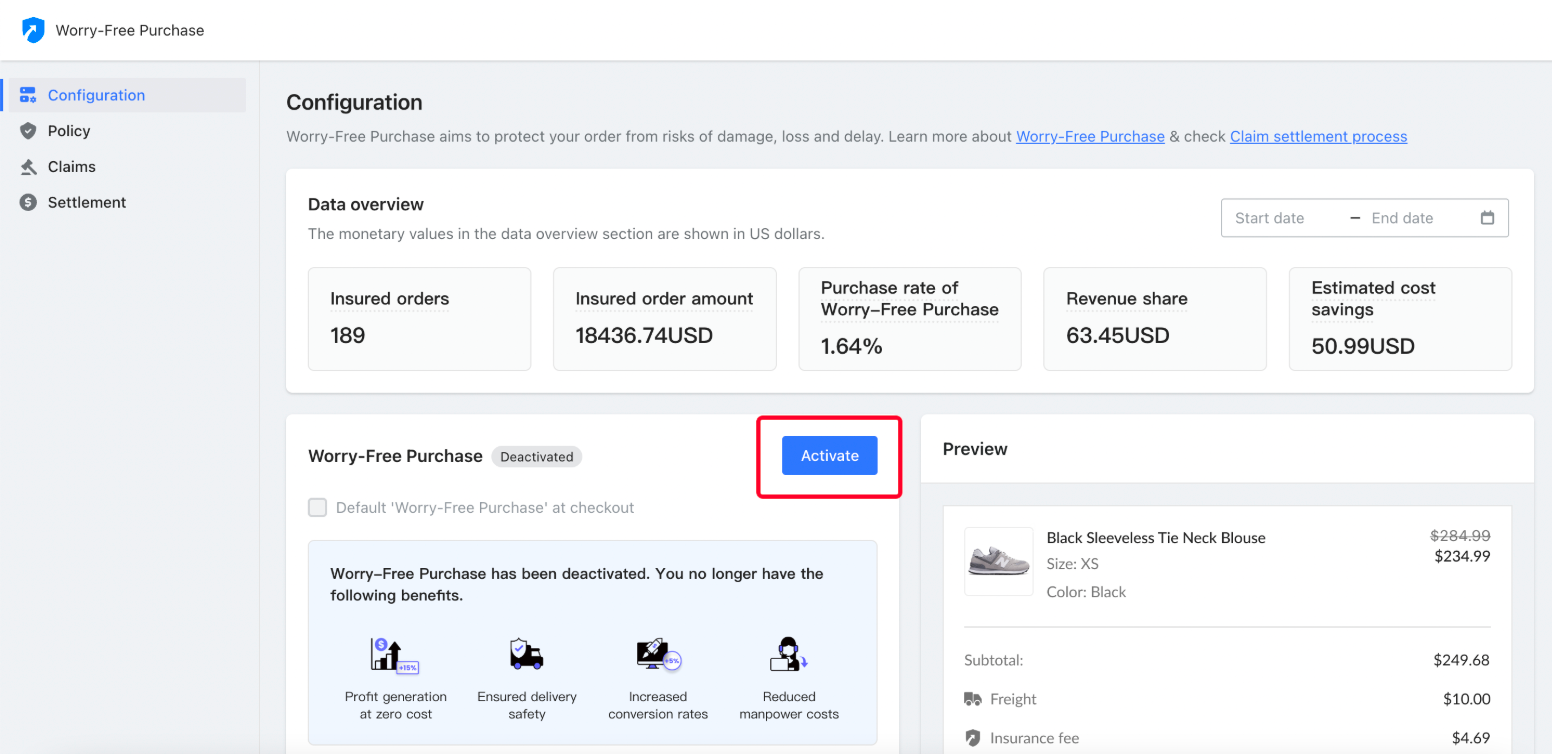Open the Policy menu item

pyautogui.click(x=69, y=131)
